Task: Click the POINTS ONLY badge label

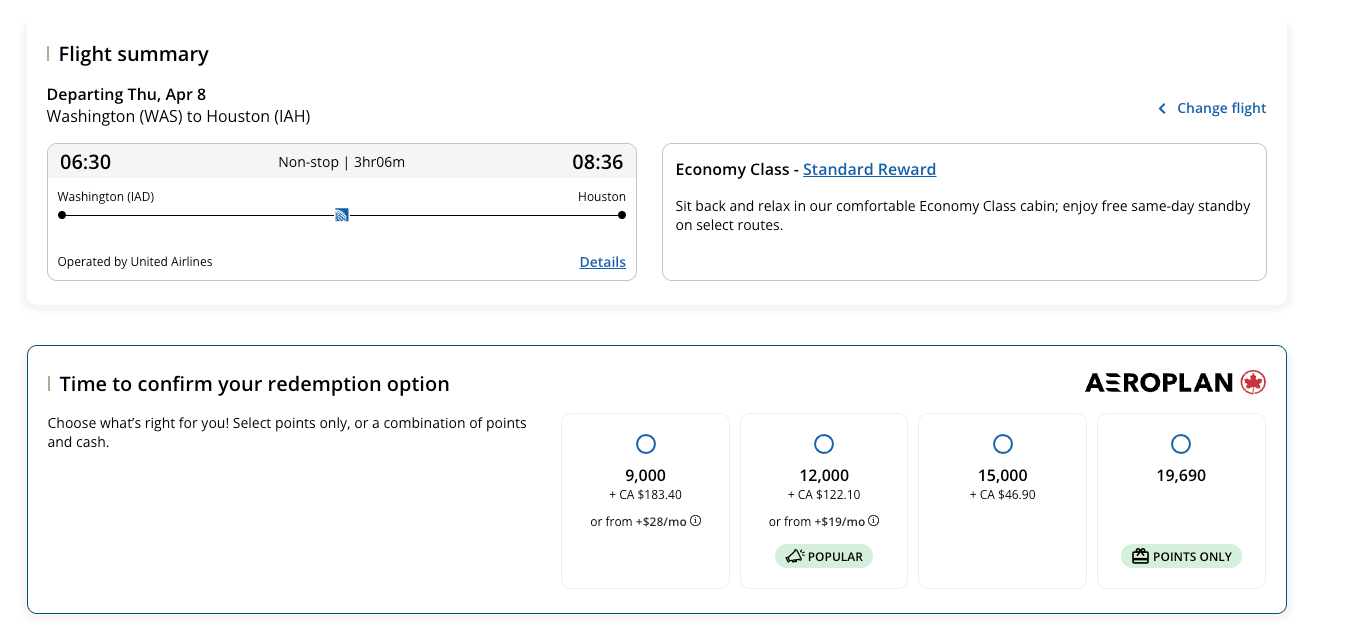Action: pos(1192,556)
